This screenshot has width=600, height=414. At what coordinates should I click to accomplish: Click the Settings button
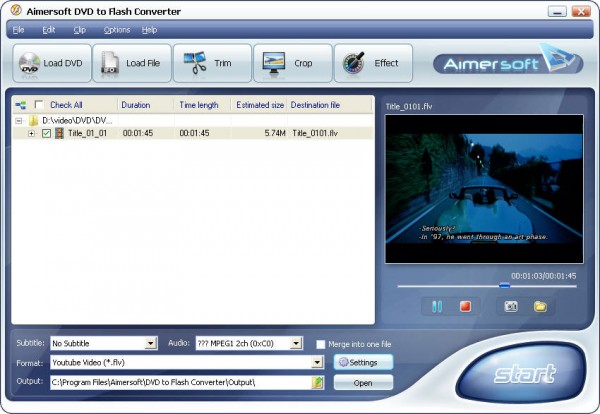pyautogui.click(x=363, y=362)
